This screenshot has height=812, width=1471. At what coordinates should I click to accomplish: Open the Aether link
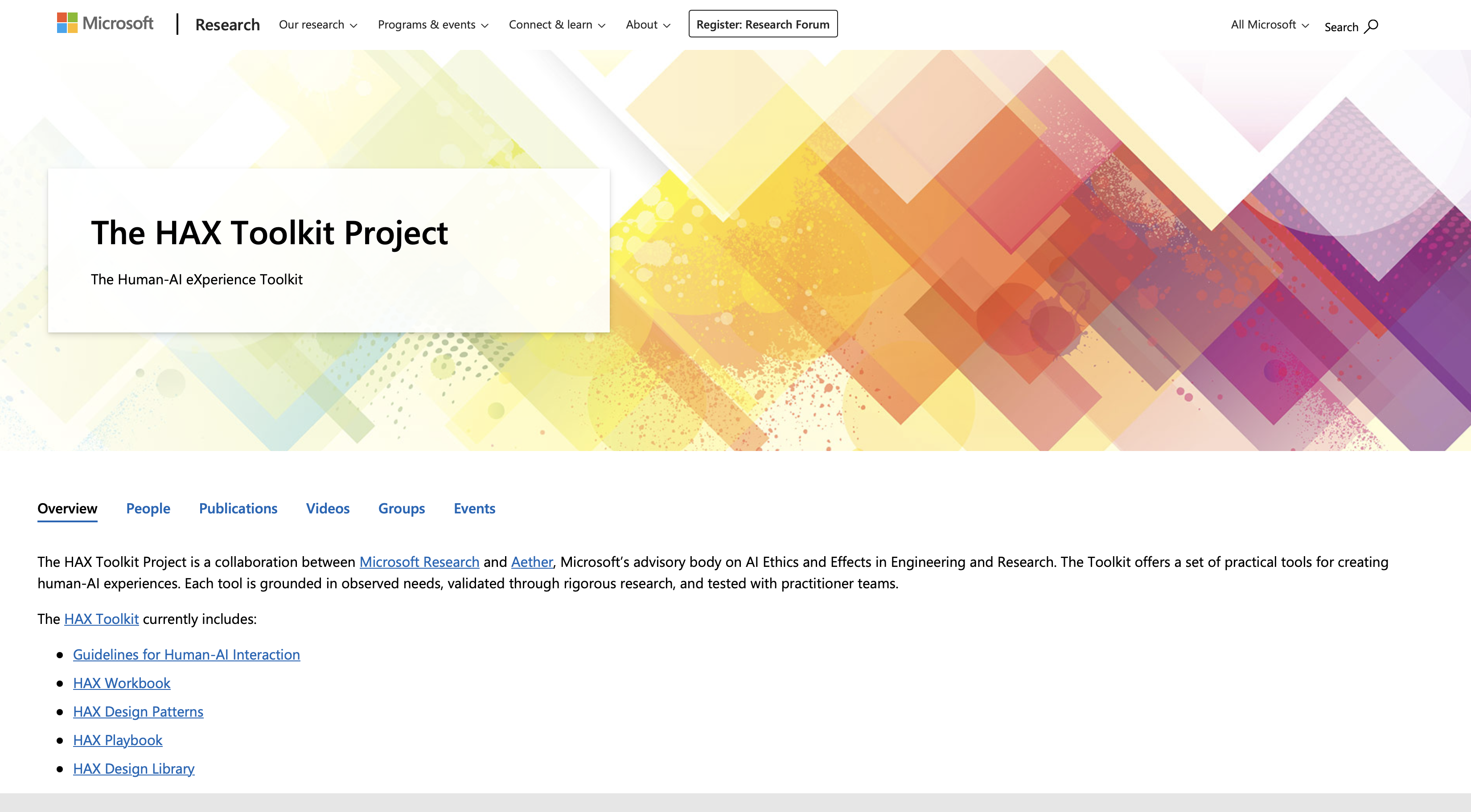(532, 562)
